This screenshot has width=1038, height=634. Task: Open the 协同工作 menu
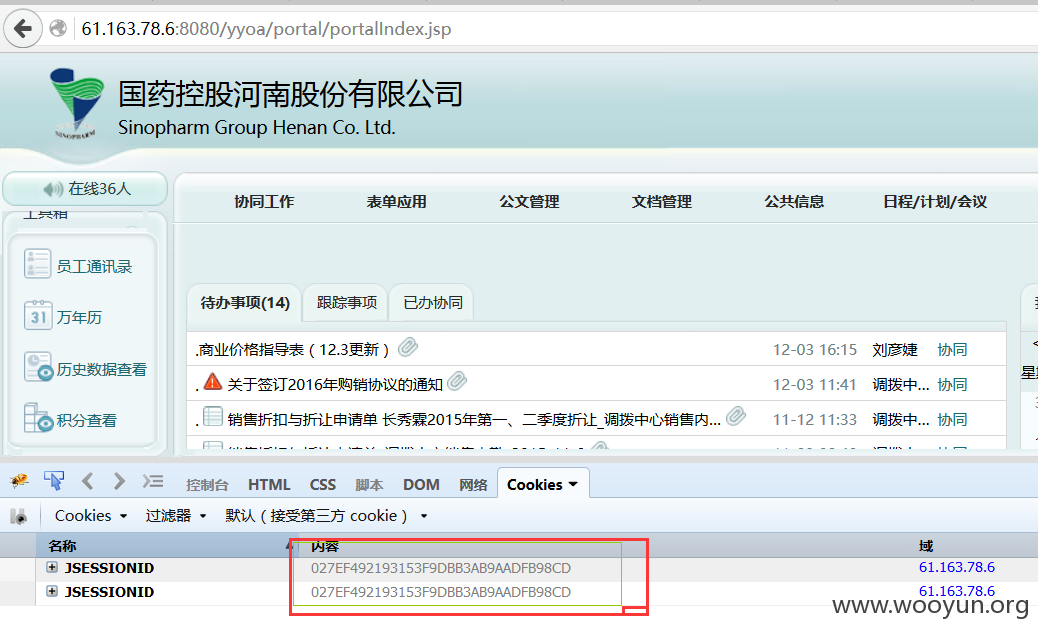pos(264,202)
